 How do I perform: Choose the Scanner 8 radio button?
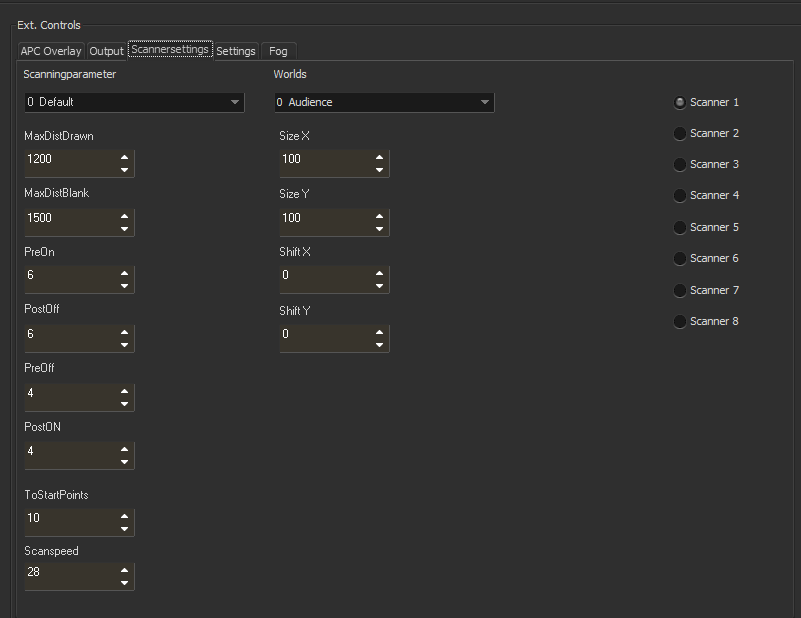pyautogui.click(x=680, y=321)
